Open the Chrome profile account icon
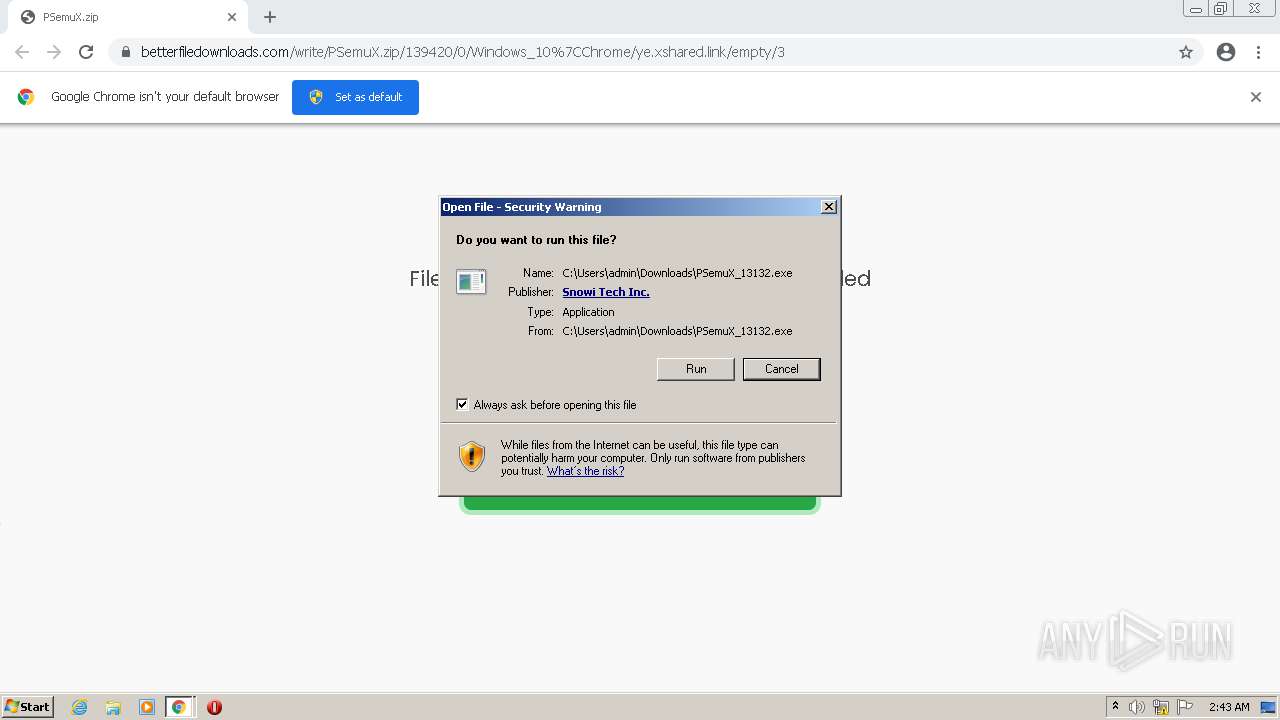Image resolution: width=1280 pixels, height=720 pixels. (1226, 52)
